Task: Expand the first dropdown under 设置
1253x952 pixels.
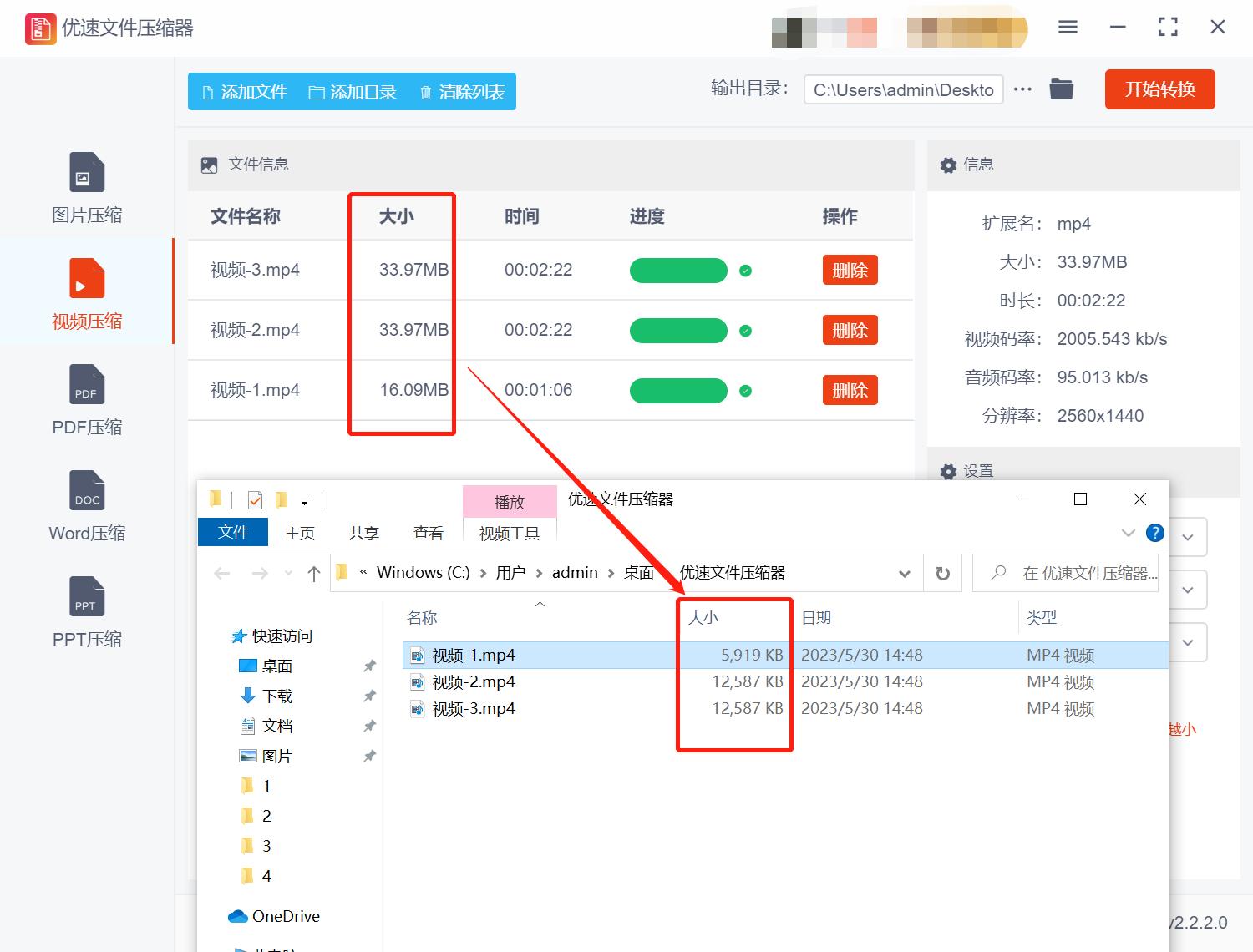Action: (x=1187, y=536)
